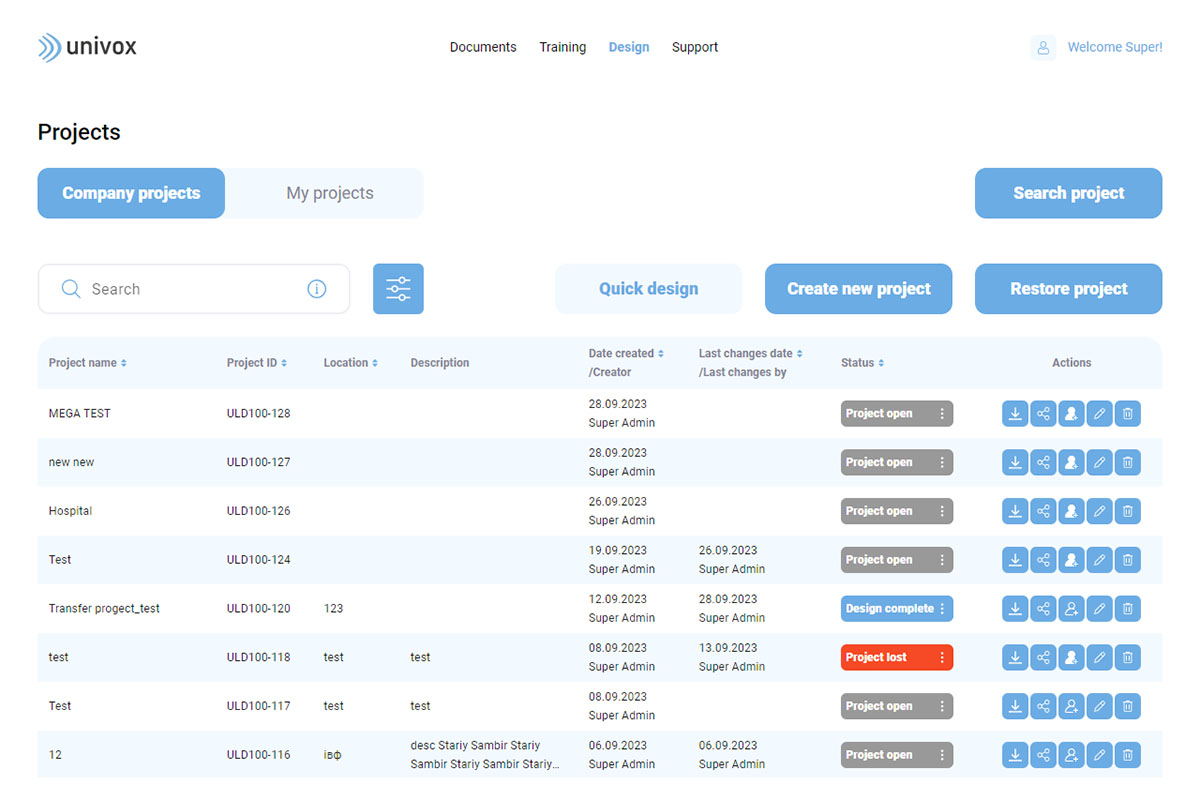Click project ID ULD100-128
Viewport: 1200px width, 800px height.
click(259, 414)
